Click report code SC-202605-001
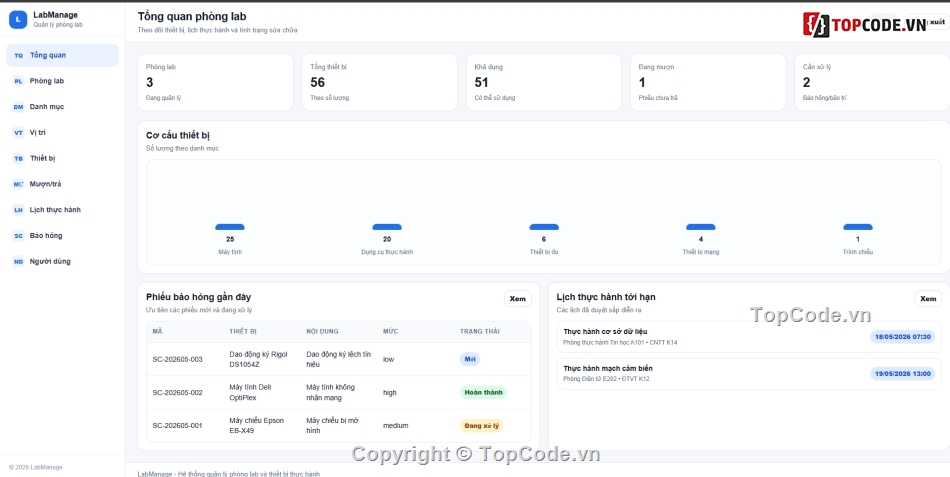950x477 pixels. tap(178, 425)
